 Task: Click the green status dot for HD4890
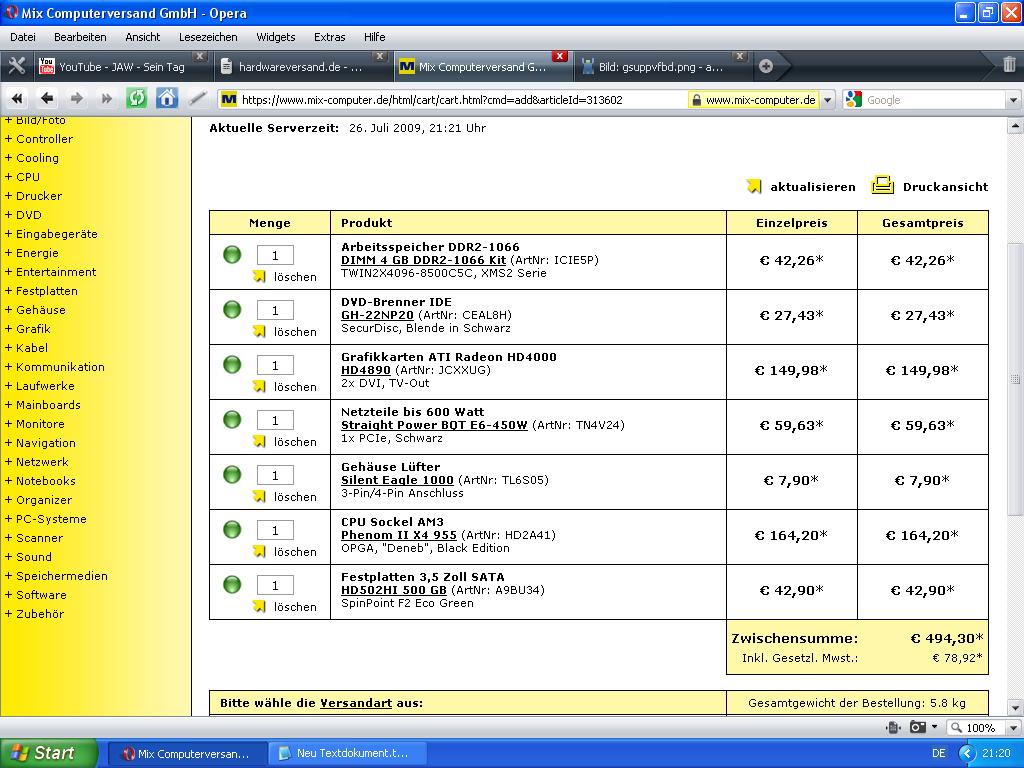232,364
